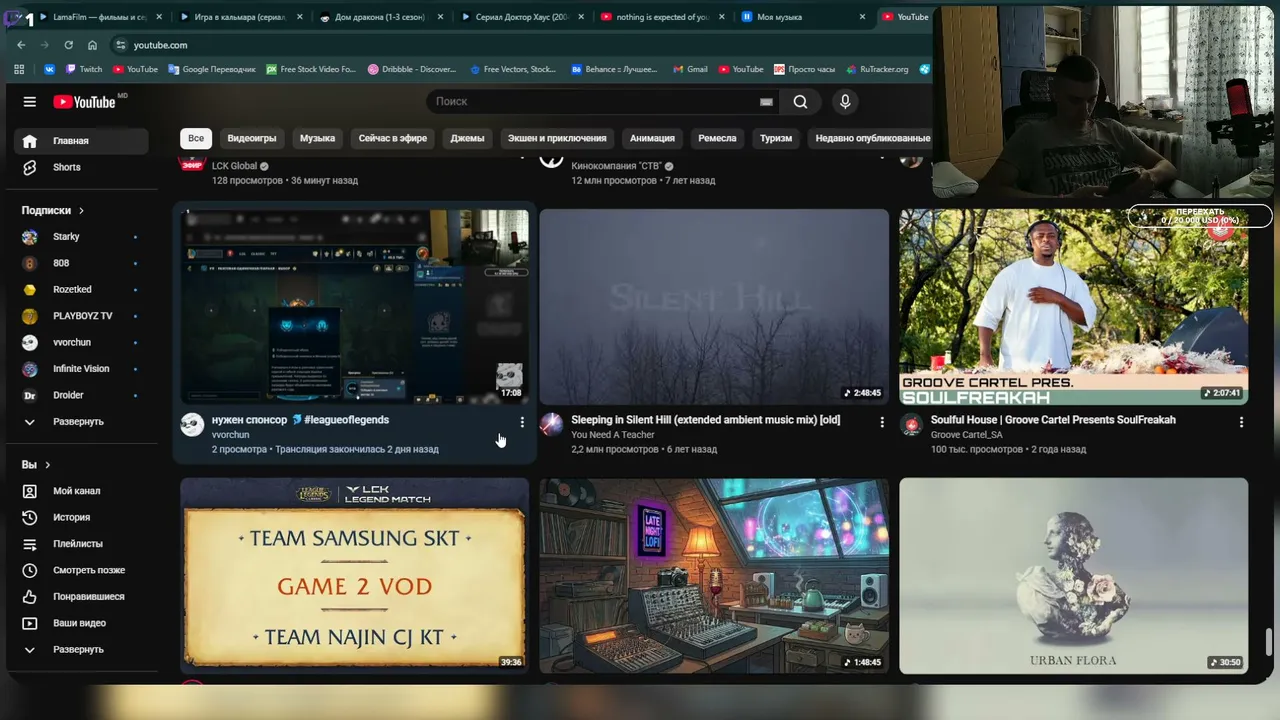This screenshot has height=720, width=1280.
Task: Open vvorchun channel in subscriptions
Action: pyautogui.click(x=82, y=342)
